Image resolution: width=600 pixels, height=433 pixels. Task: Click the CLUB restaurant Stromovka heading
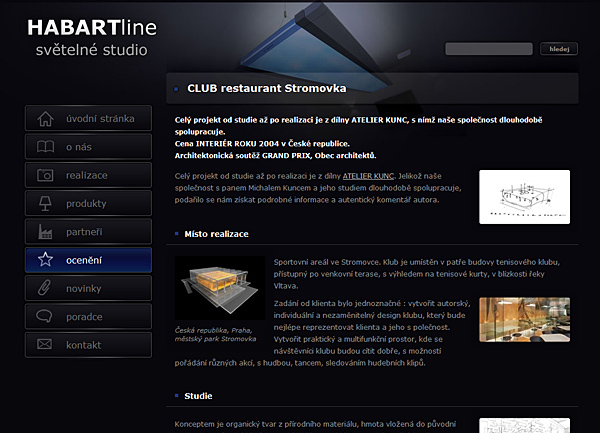coord(266,88)
